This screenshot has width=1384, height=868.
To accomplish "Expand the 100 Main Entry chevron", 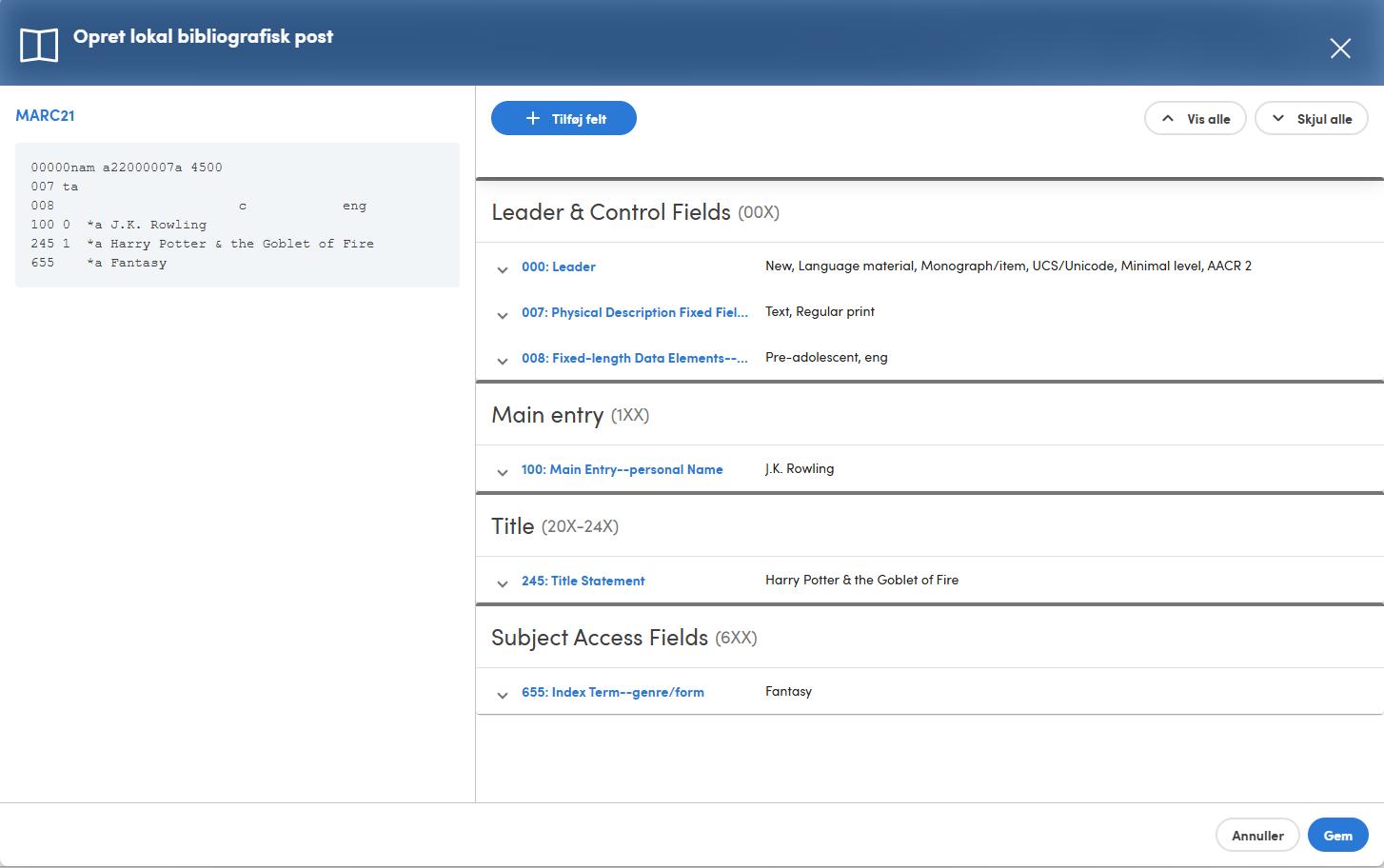I will [503, 472].
